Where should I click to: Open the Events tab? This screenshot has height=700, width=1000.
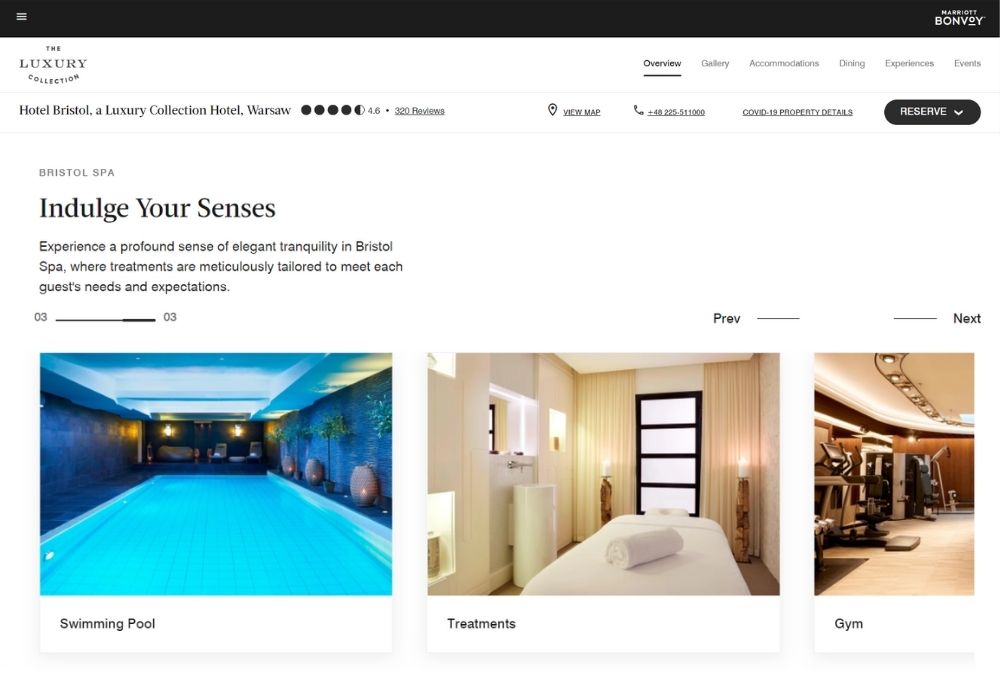(967, 63)
